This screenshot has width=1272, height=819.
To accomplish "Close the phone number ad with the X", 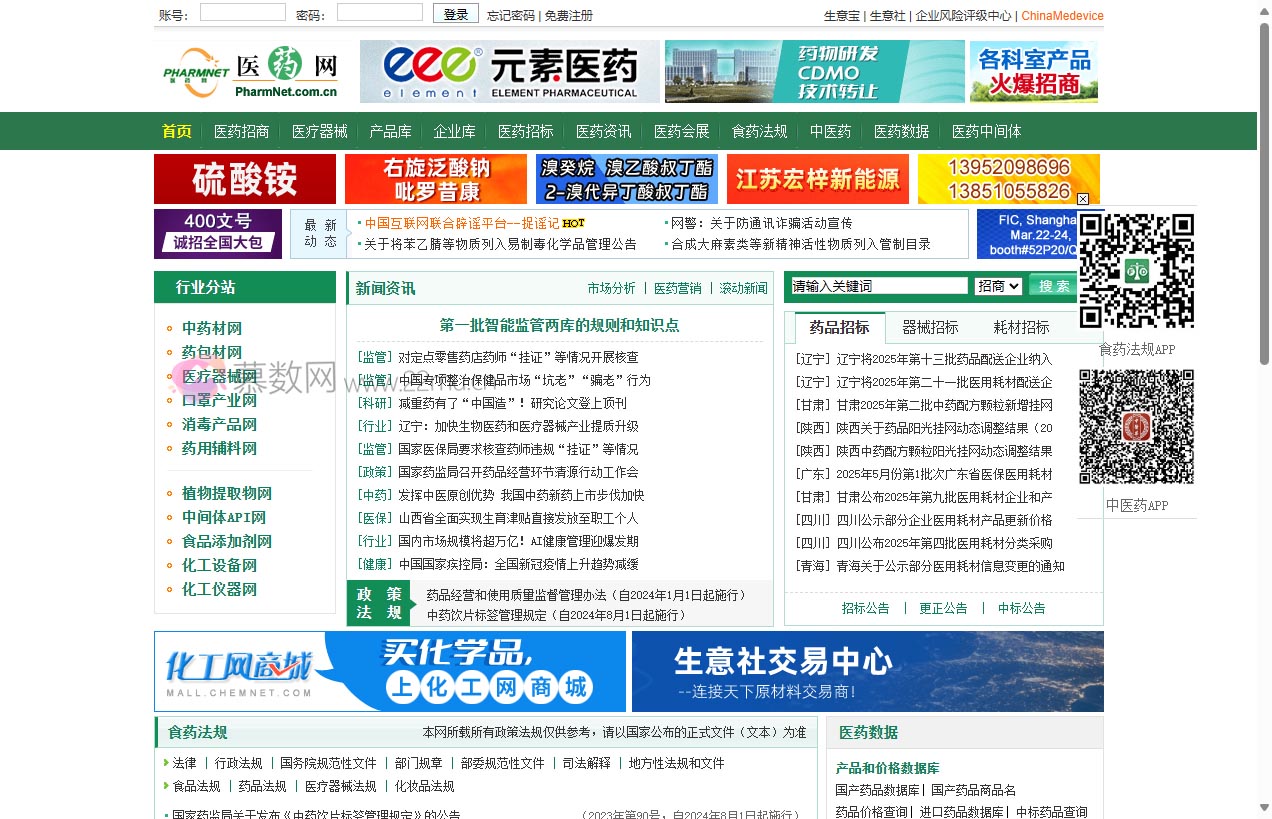I will [1082, 199].
